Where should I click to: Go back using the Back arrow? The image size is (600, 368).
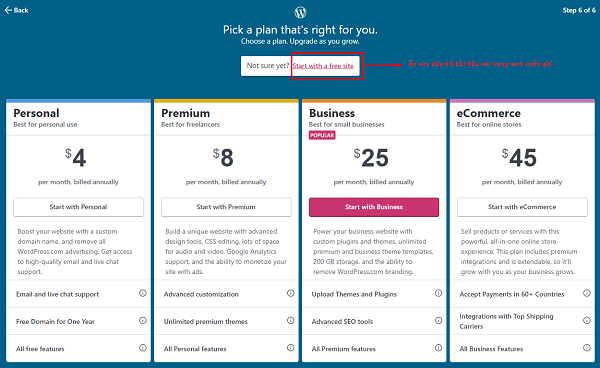[16, 10]
